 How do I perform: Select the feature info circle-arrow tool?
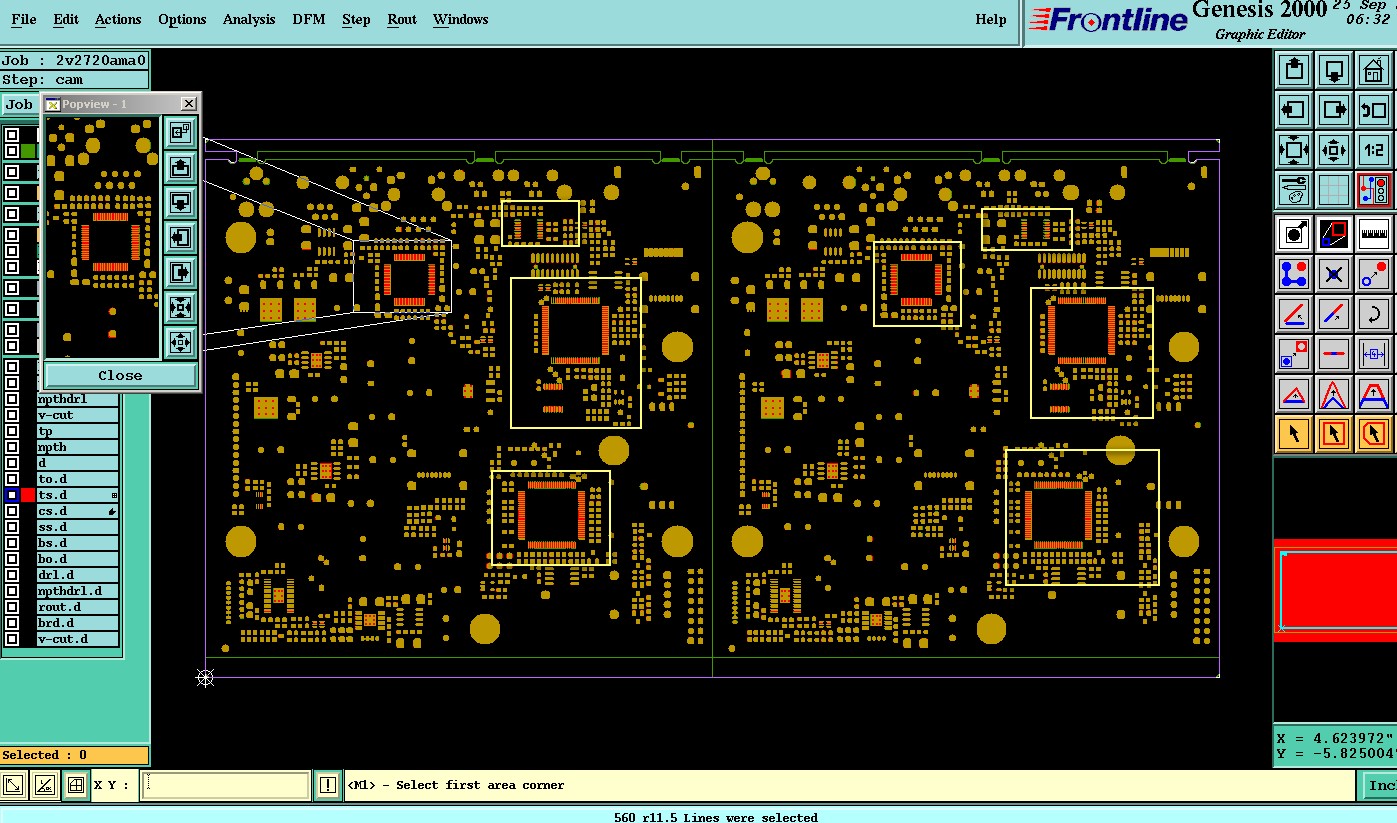click(1294, 234)
